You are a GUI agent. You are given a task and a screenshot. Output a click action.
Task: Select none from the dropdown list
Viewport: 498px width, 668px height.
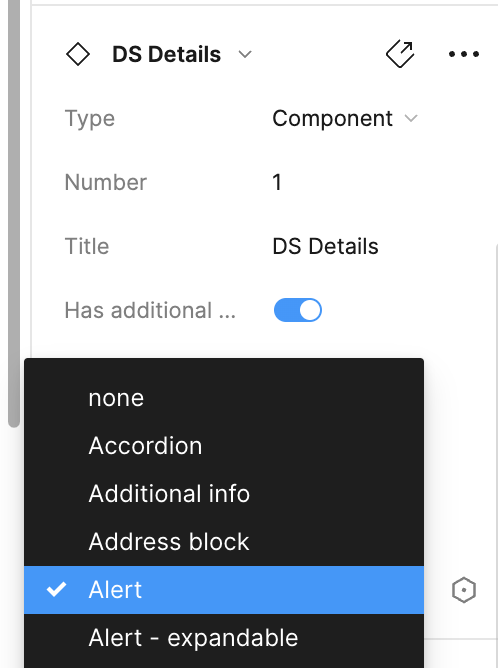[x=224, y=398]
